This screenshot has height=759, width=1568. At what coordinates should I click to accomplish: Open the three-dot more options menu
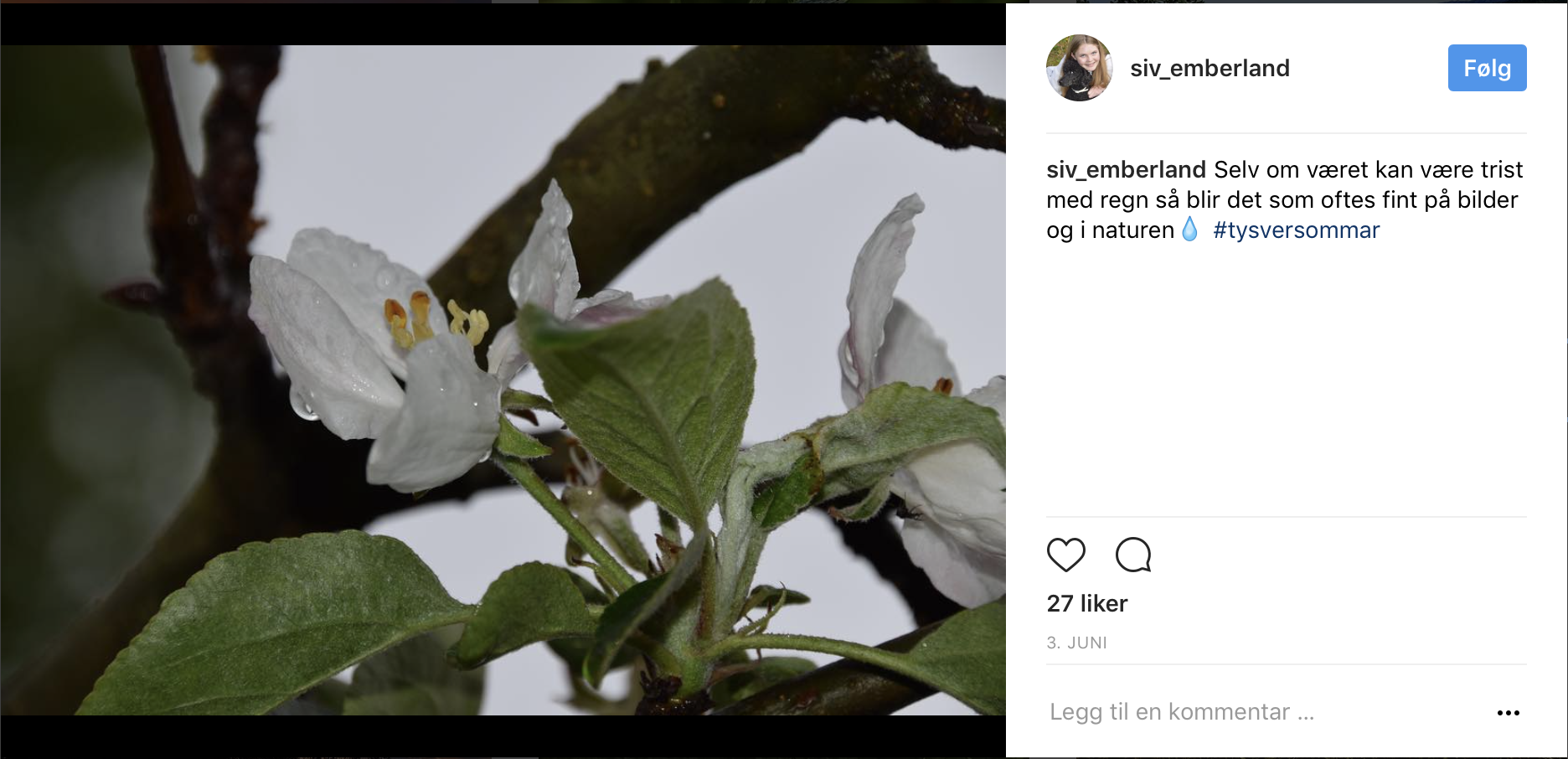pyautogui.click(x=1508, y=713)
